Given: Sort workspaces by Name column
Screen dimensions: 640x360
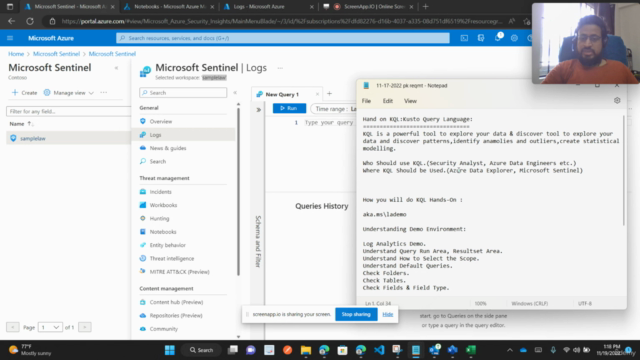Looking at the screenshot, I should click(x=21, y=124).
